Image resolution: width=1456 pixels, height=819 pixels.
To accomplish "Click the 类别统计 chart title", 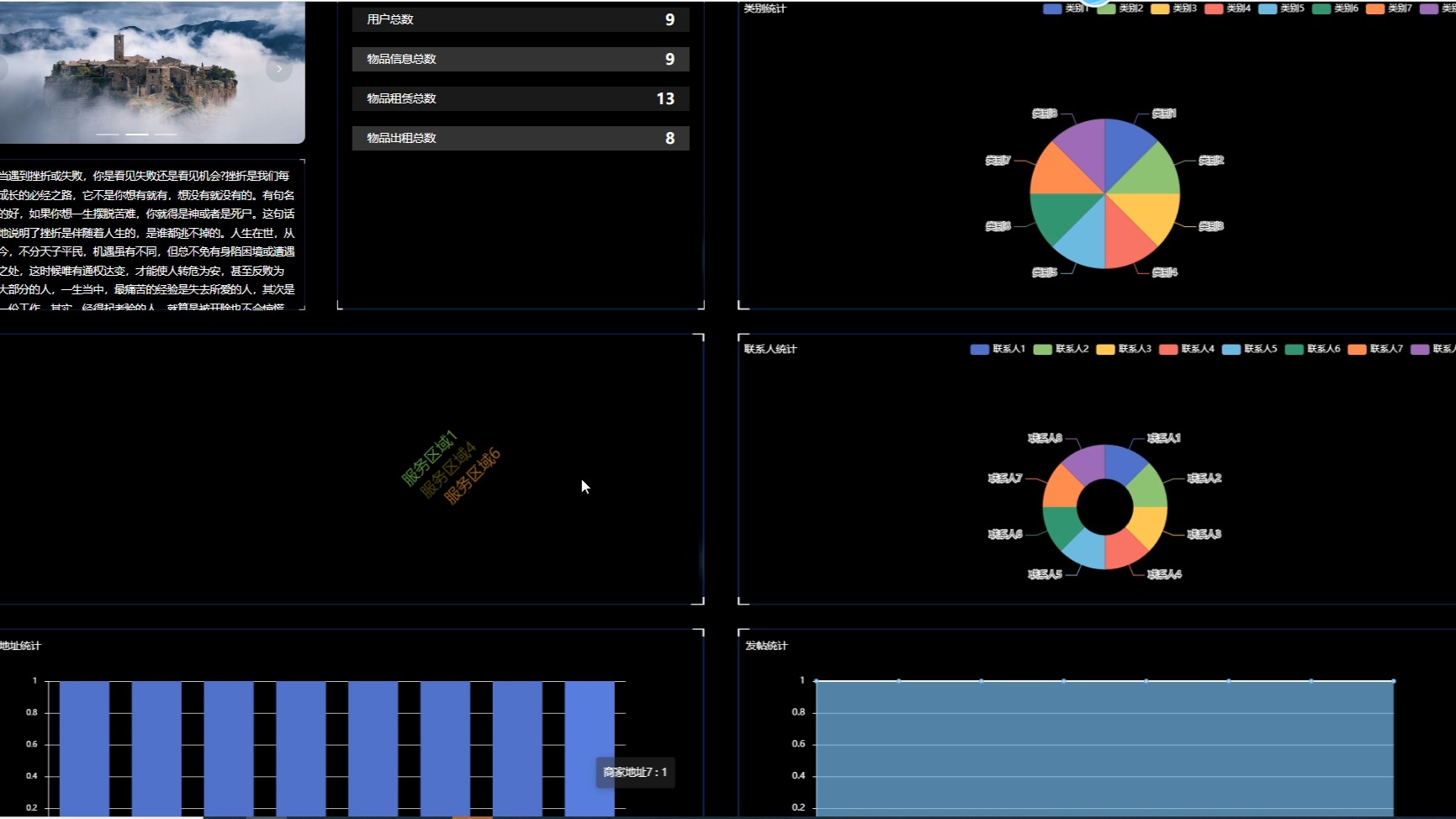I will [765, 8].
